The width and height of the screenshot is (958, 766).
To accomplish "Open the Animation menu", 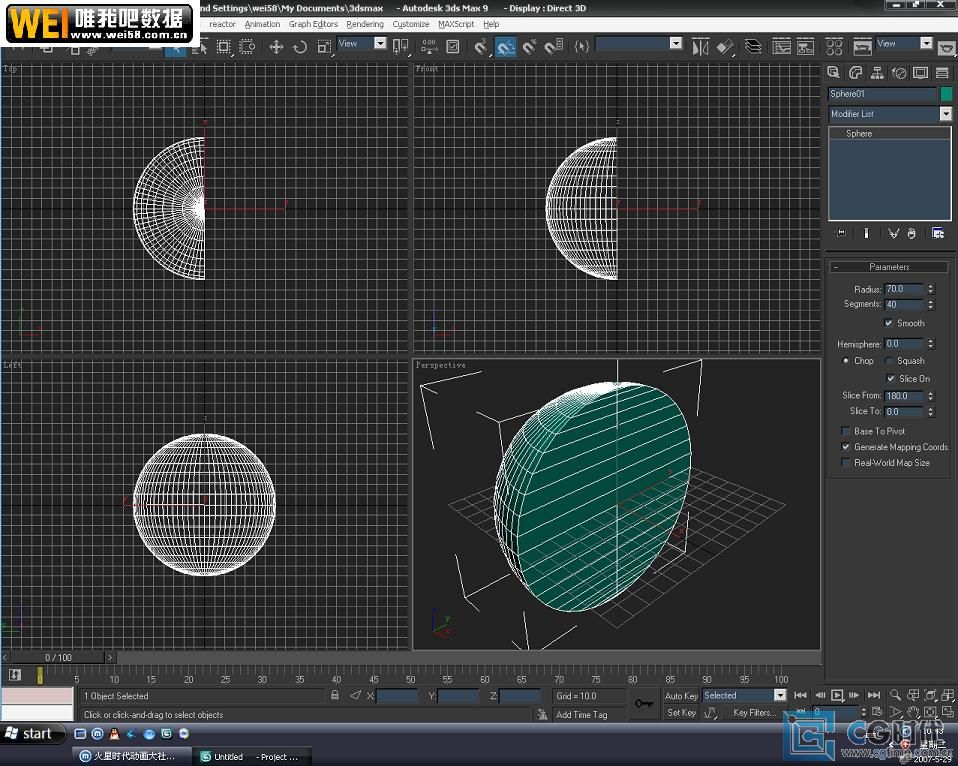I will tap(262, 24).
